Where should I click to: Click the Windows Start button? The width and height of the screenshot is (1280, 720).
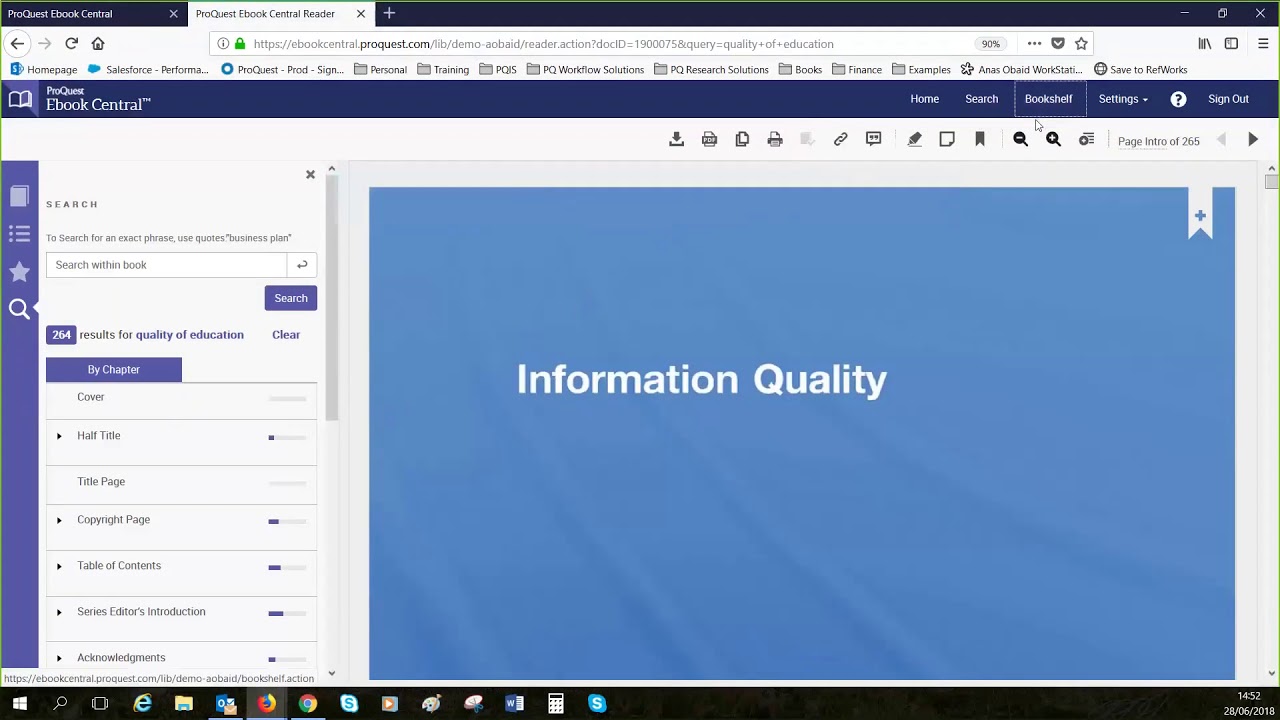(x=19, y=704)
